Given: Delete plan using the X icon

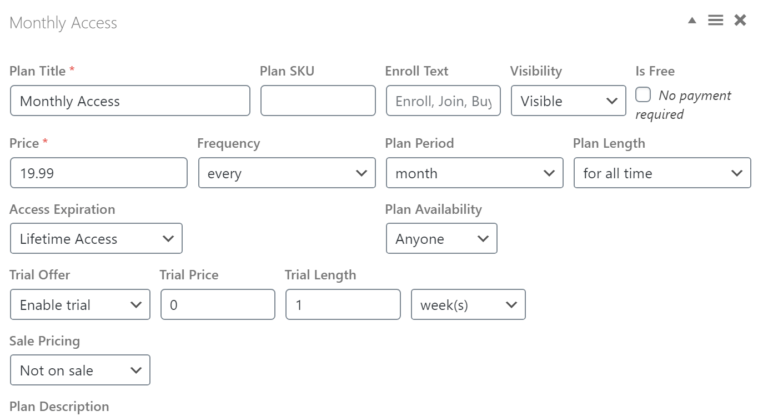Looking at the screenshot, I should (740, 20).
